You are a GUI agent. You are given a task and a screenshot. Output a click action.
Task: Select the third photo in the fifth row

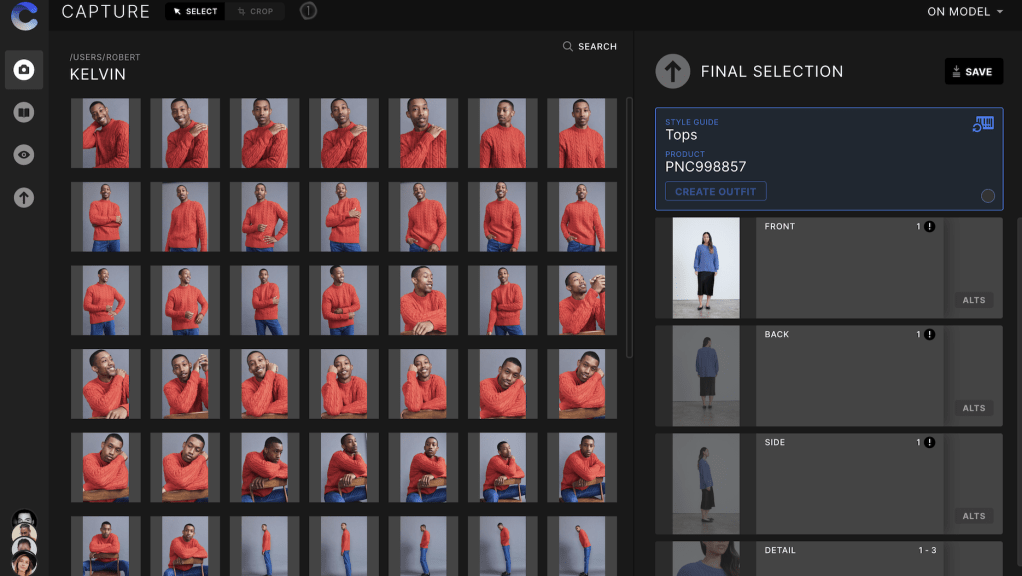264,468
